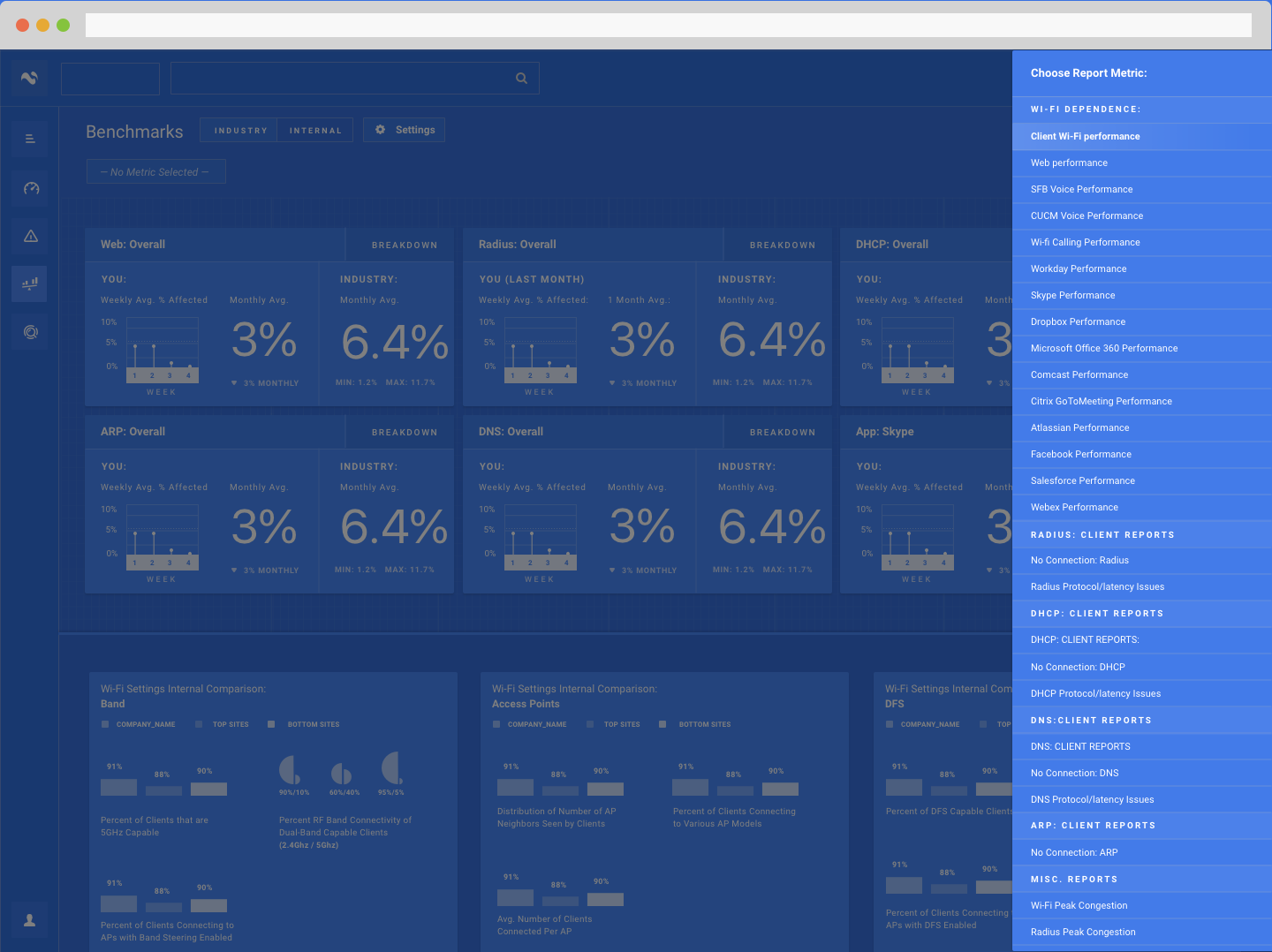Toggle TOP SITES checkbox in Band card
Image resolution: width=1272 pixels, height=952 pixels.
pos(199,724)
